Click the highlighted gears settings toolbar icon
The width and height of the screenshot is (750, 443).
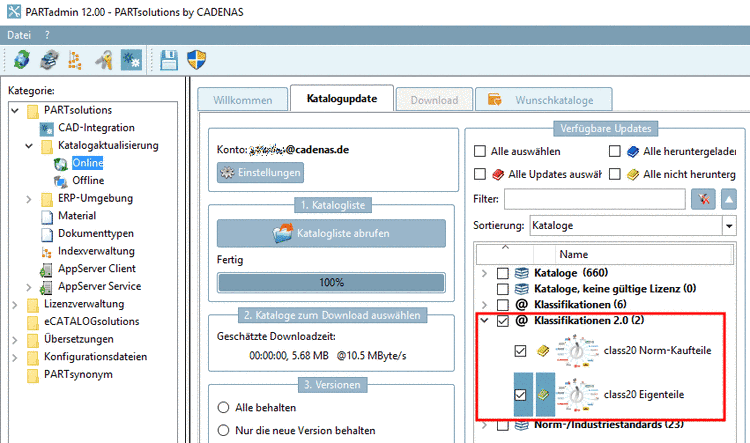(x=131, y=60)
